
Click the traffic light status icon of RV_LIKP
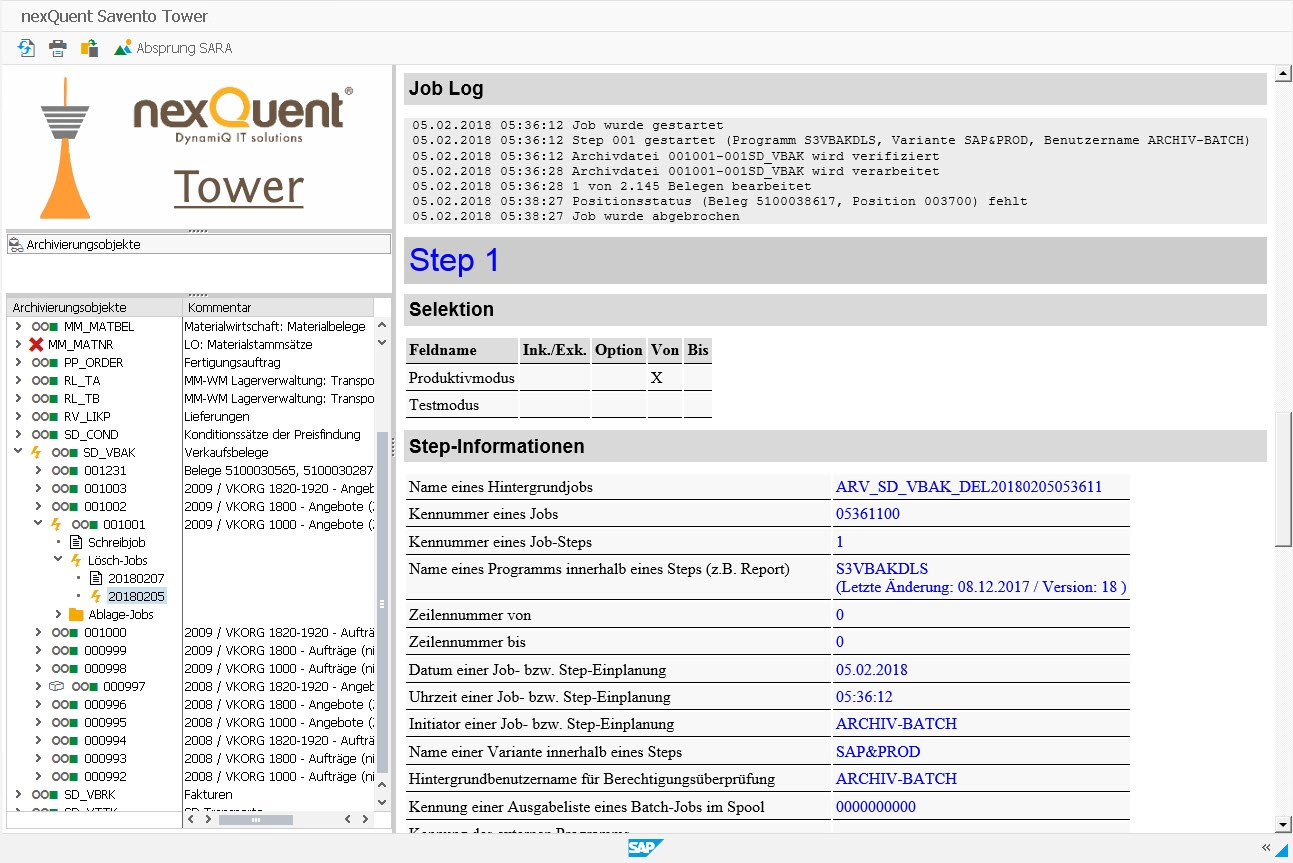45,416
